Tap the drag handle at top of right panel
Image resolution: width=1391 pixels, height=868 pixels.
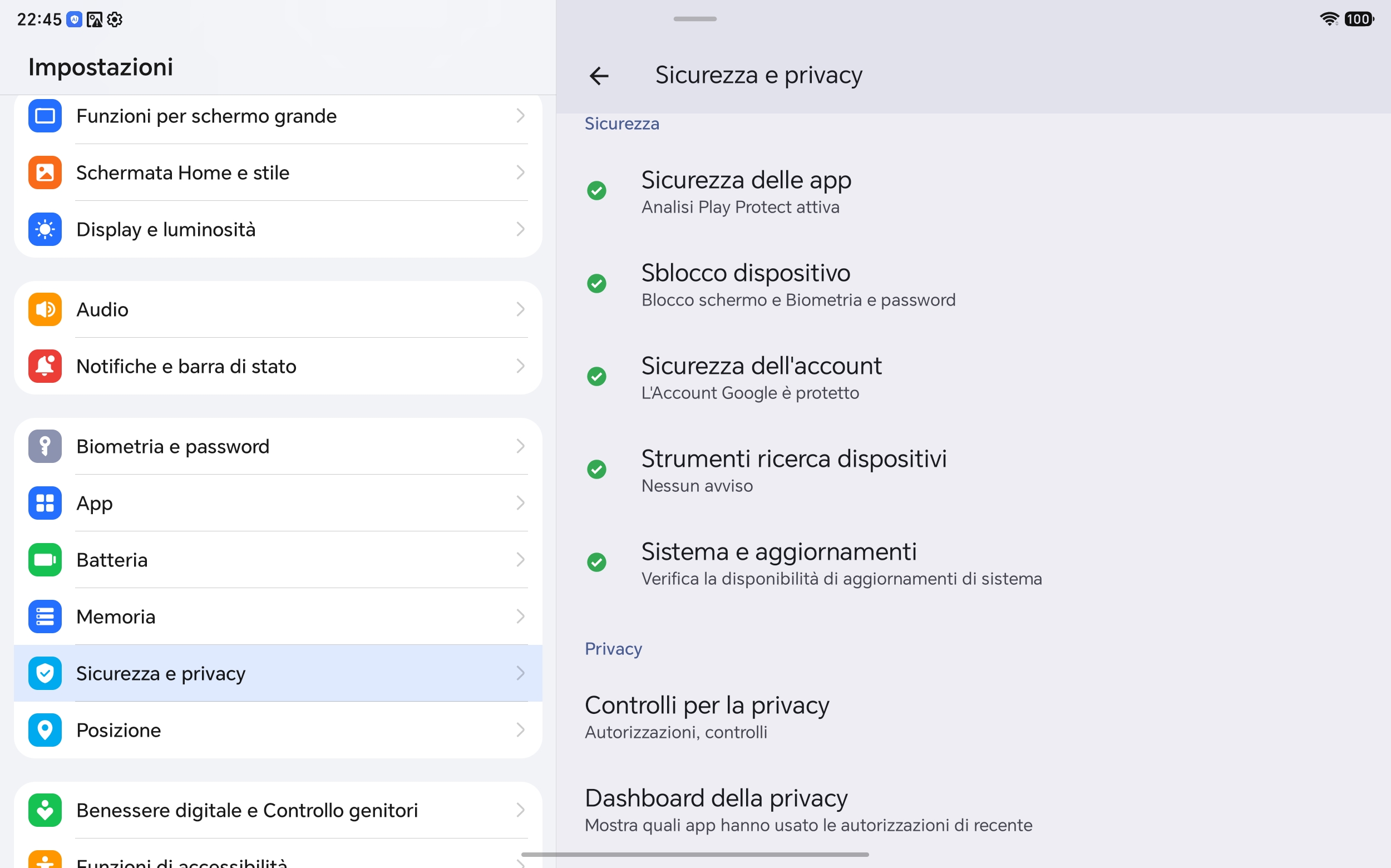(694, 19)
